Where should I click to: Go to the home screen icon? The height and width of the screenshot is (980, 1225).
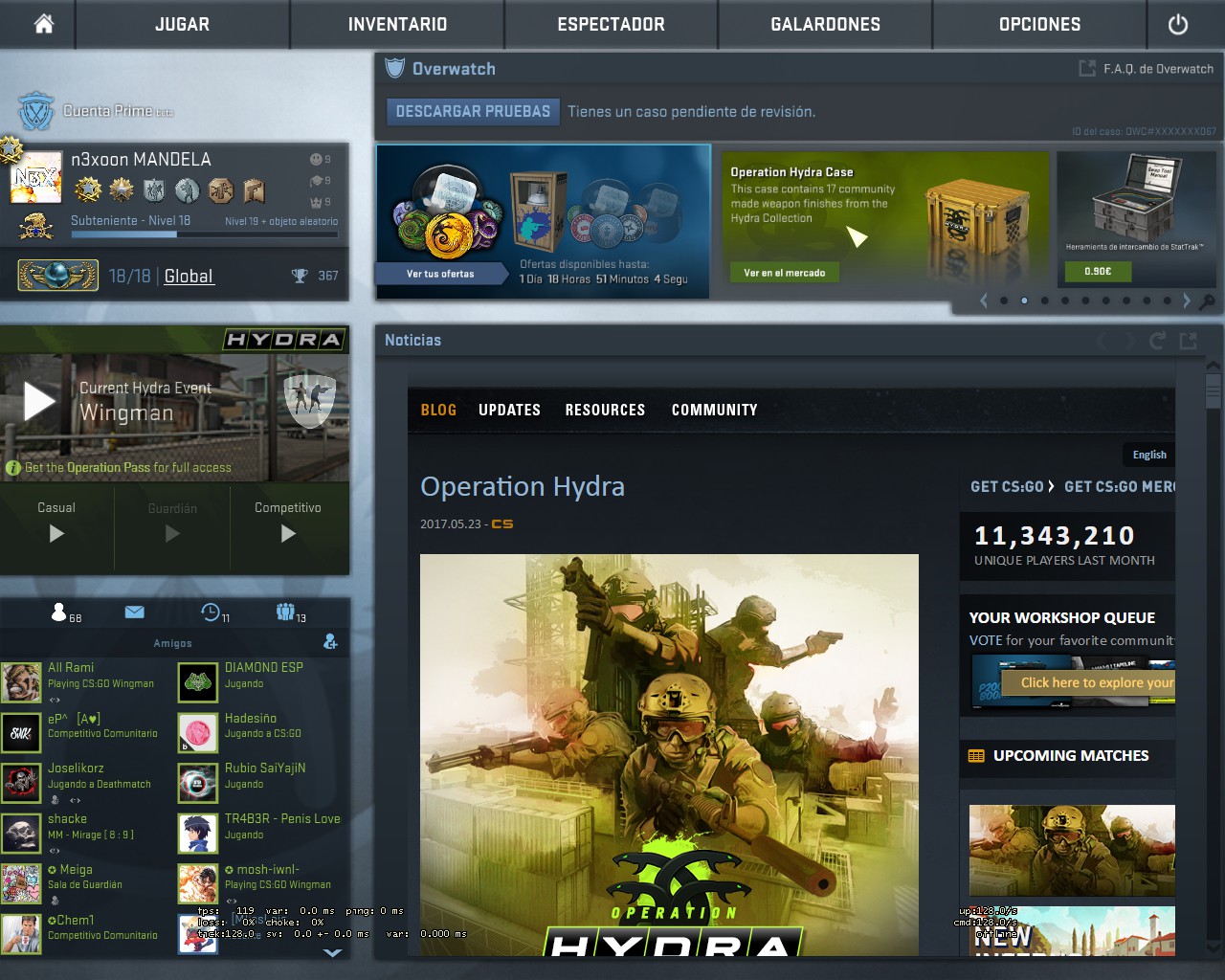(43, 24)
